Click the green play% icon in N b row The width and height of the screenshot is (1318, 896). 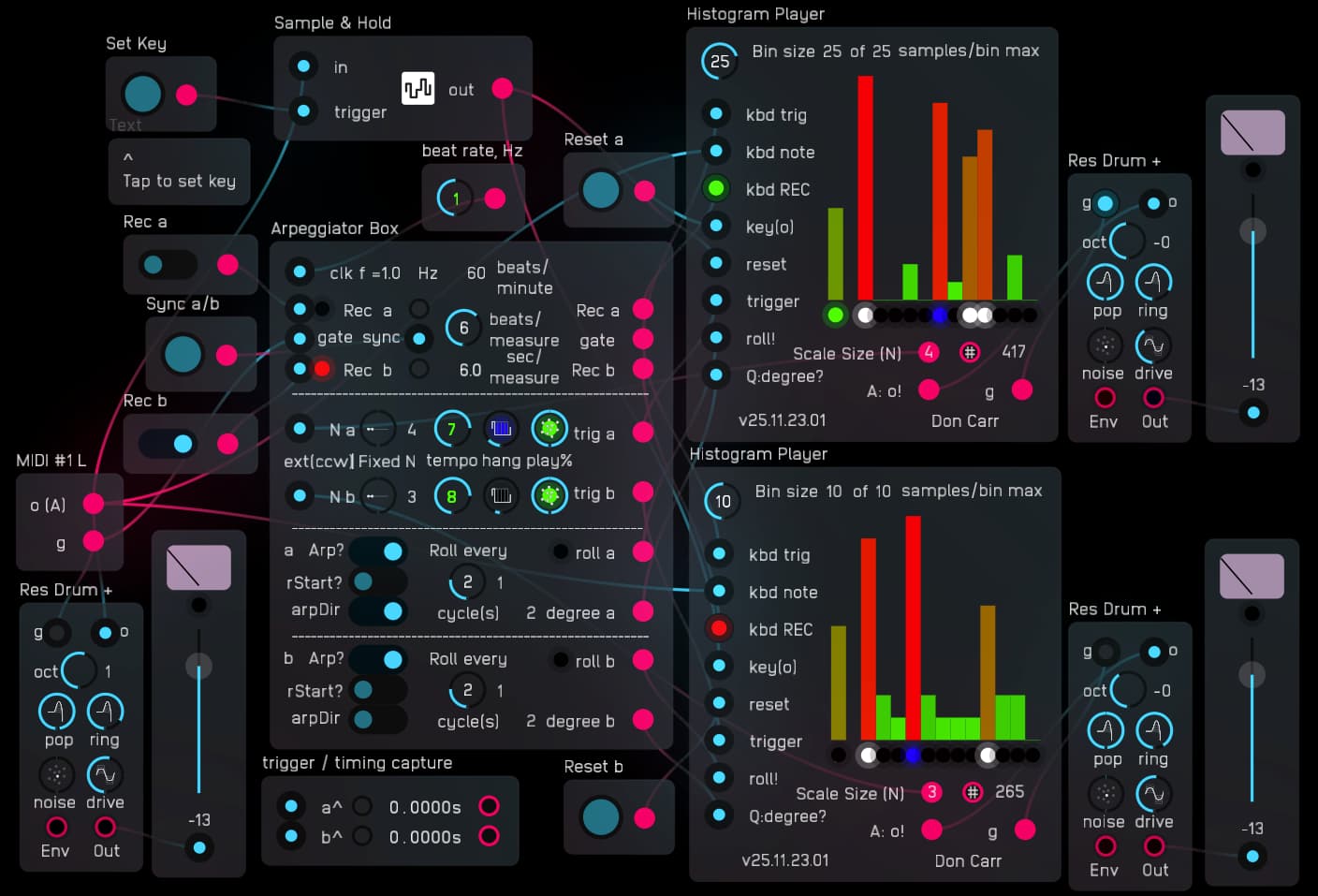549,495
